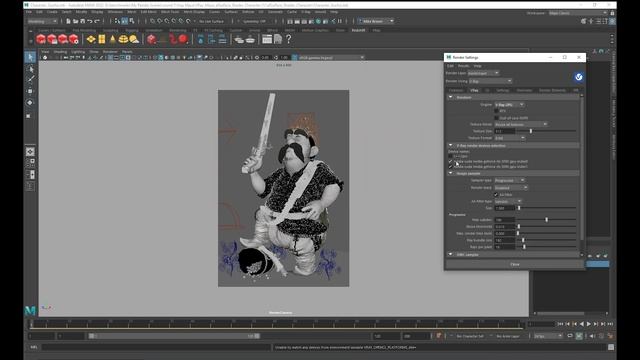
Task: Click the render view window shelf icon
Action: [267, 39]
